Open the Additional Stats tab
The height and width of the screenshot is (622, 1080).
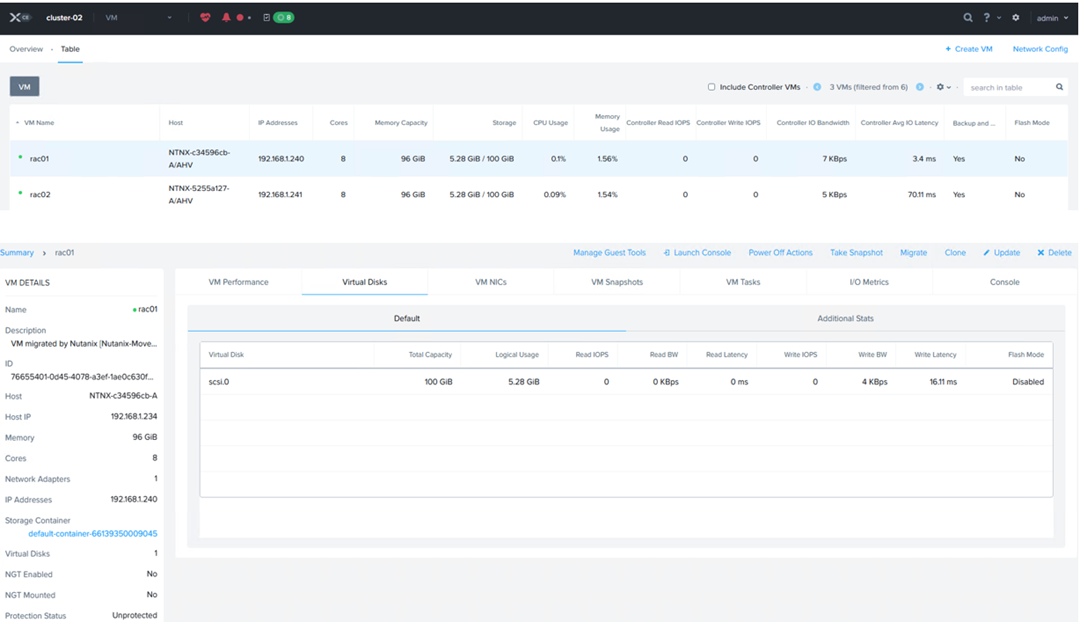point(845,318)
